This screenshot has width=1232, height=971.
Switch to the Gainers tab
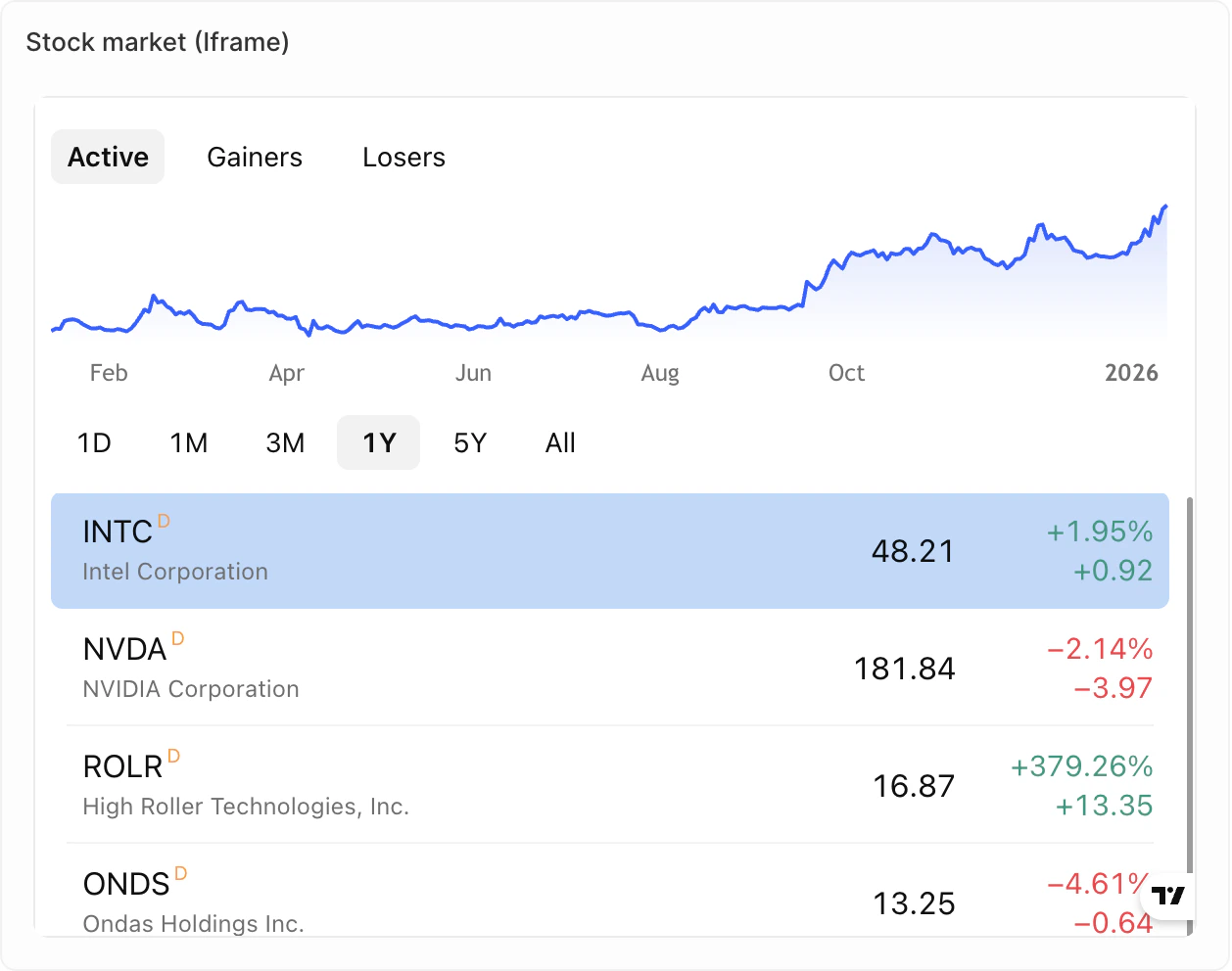tap(255, 157)
